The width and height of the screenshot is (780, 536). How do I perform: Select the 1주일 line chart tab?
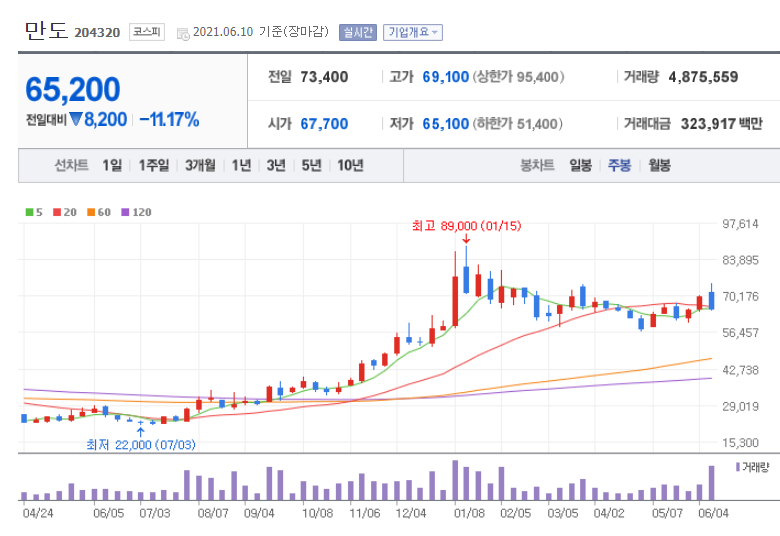[x=154, y=165]
